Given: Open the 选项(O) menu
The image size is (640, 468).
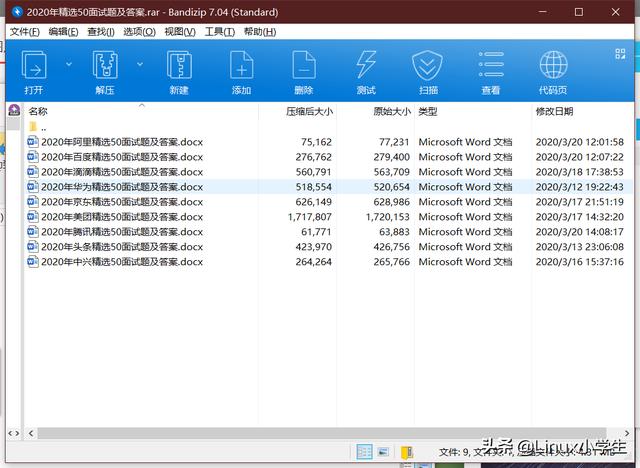Looking at the screenshot, I should point(140,32).
